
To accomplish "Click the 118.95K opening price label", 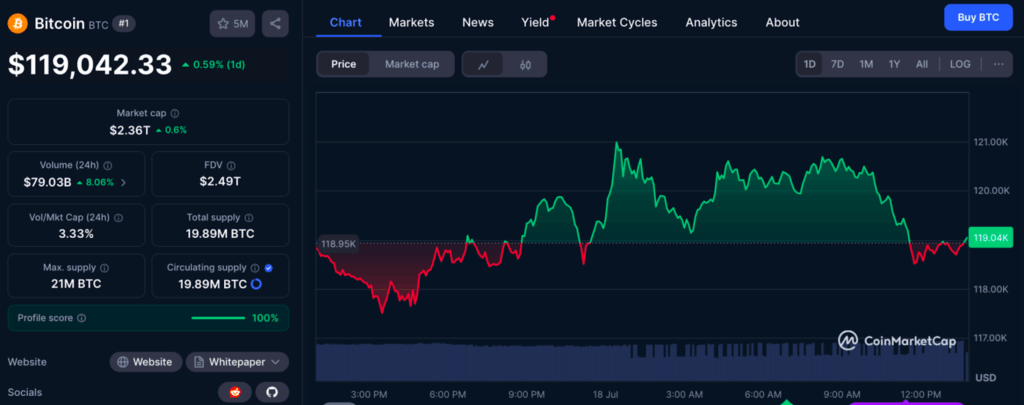I will pos(338,244).
